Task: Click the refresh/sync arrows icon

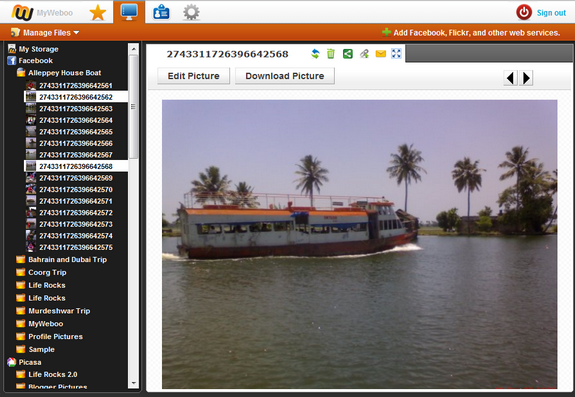Action: click(x=315, y=54)
